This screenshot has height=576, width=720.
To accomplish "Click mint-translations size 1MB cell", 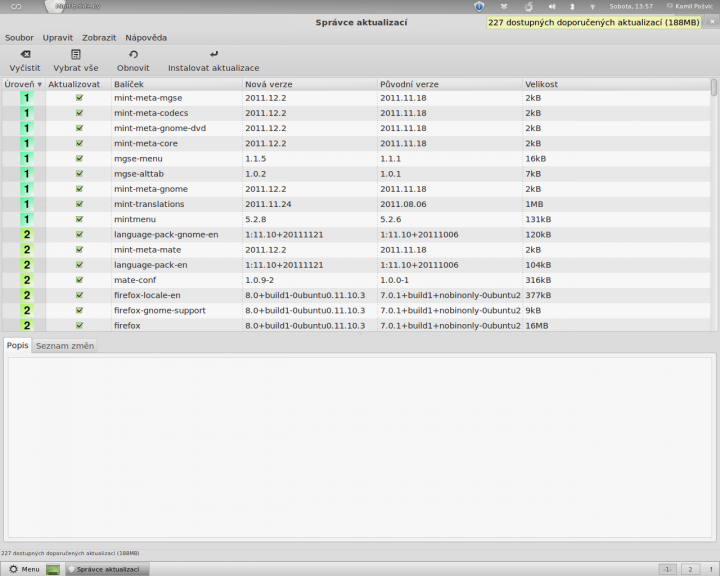I will coord(534,204).
